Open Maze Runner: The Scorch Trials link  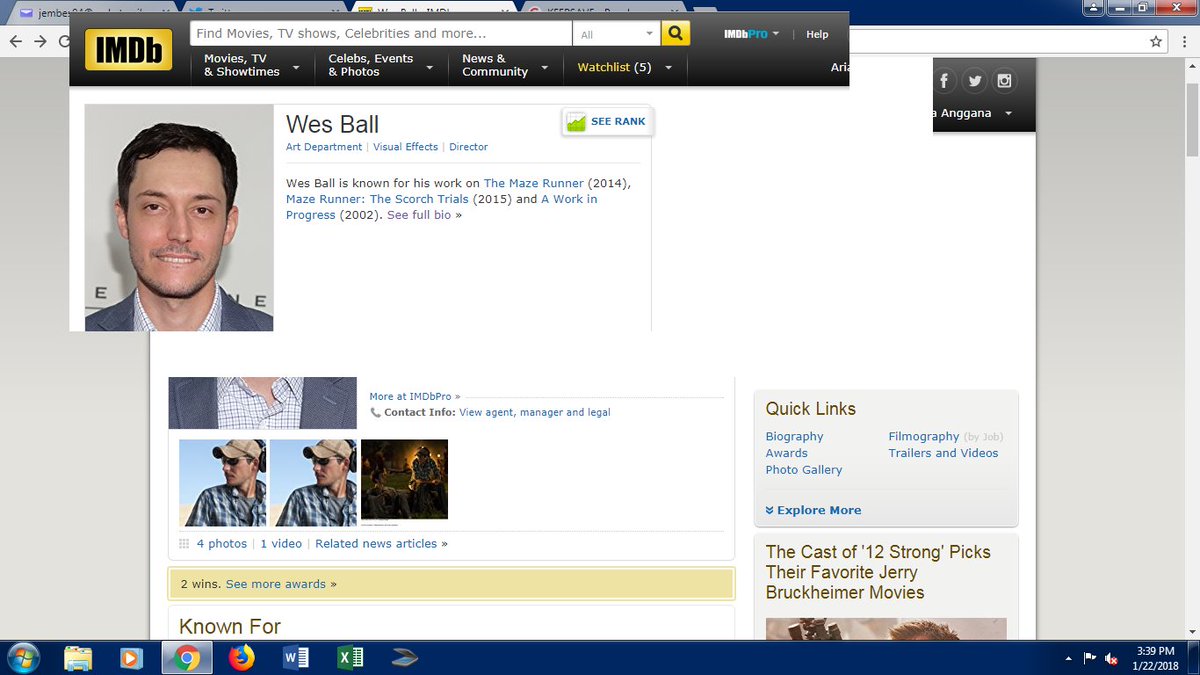(377, 199)
